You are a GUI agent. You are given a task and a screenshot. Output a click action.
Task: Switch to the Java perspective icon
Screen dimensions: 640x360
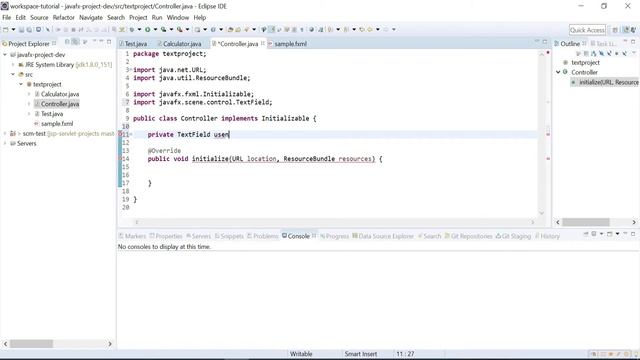point(633,30)
